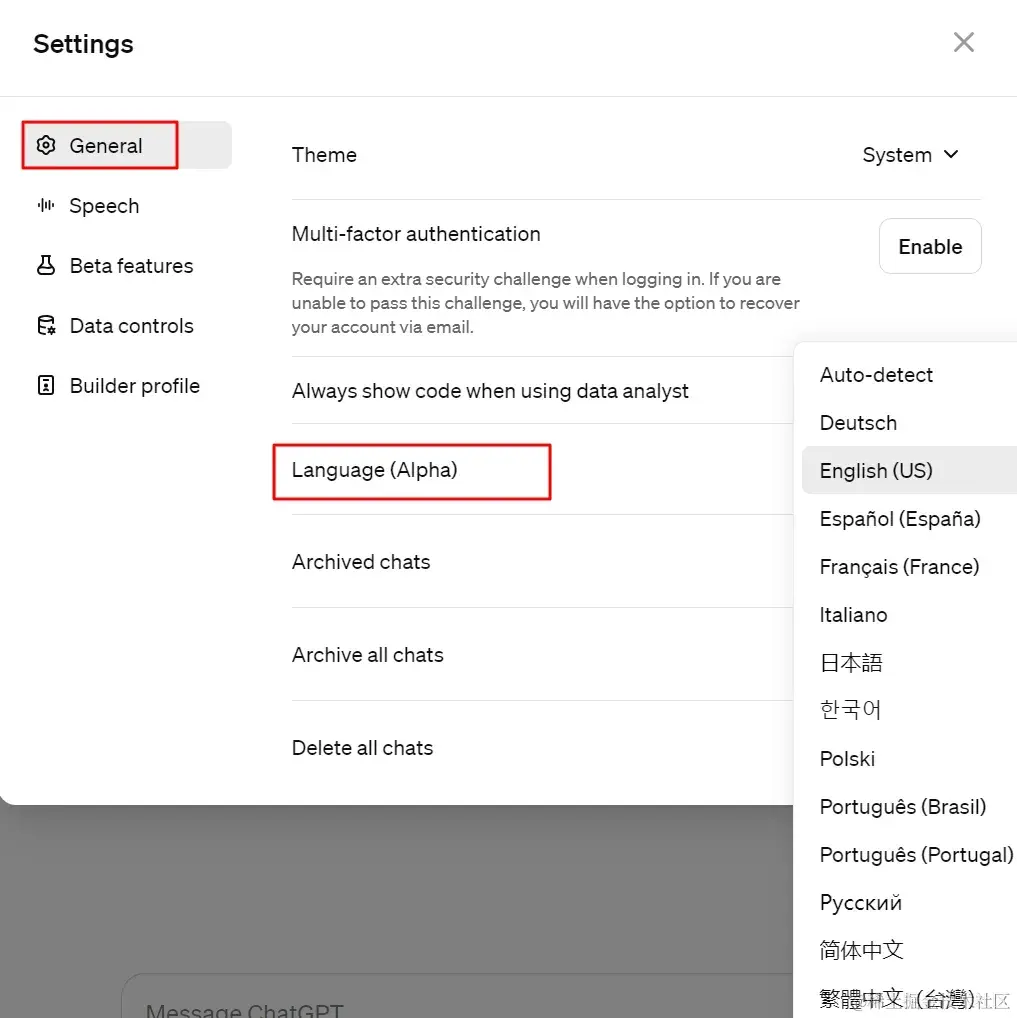1017x1018 pixels.
Task: Click the Builder profile badge icon
Action: coord(45,386)
